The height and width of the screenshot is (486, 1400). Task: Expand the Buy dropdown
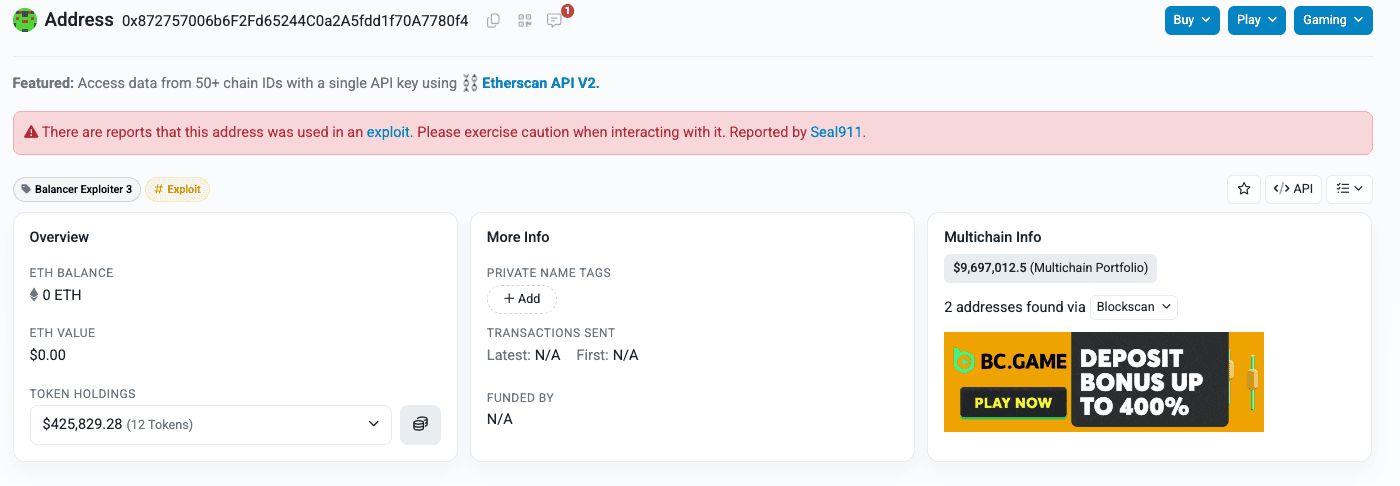pyautogui.click(x=1192, y=20)
